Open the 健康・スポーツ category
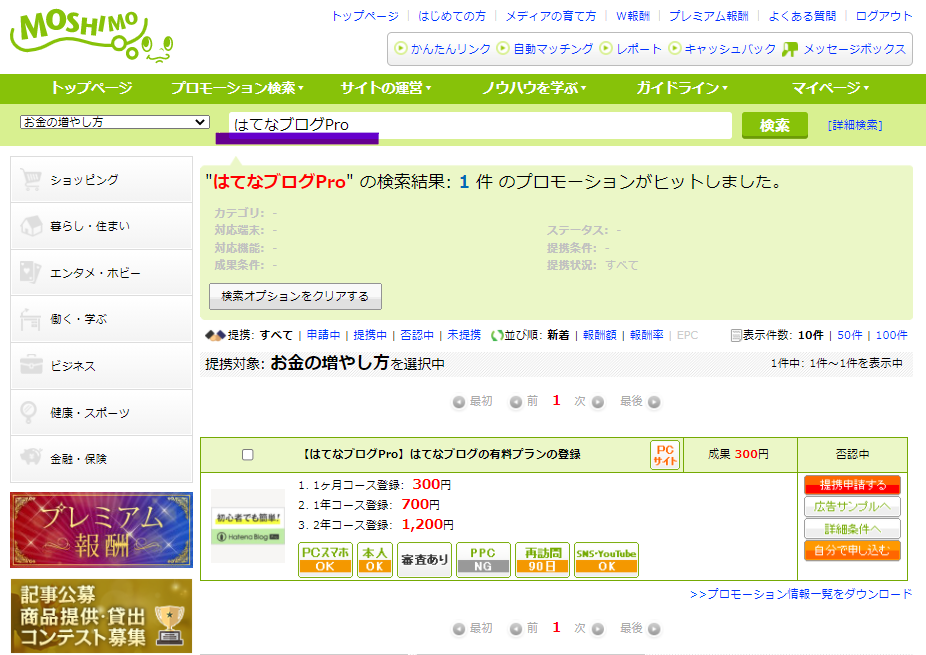Viewport: 926px width, 655px height. (x=102, y=412)
